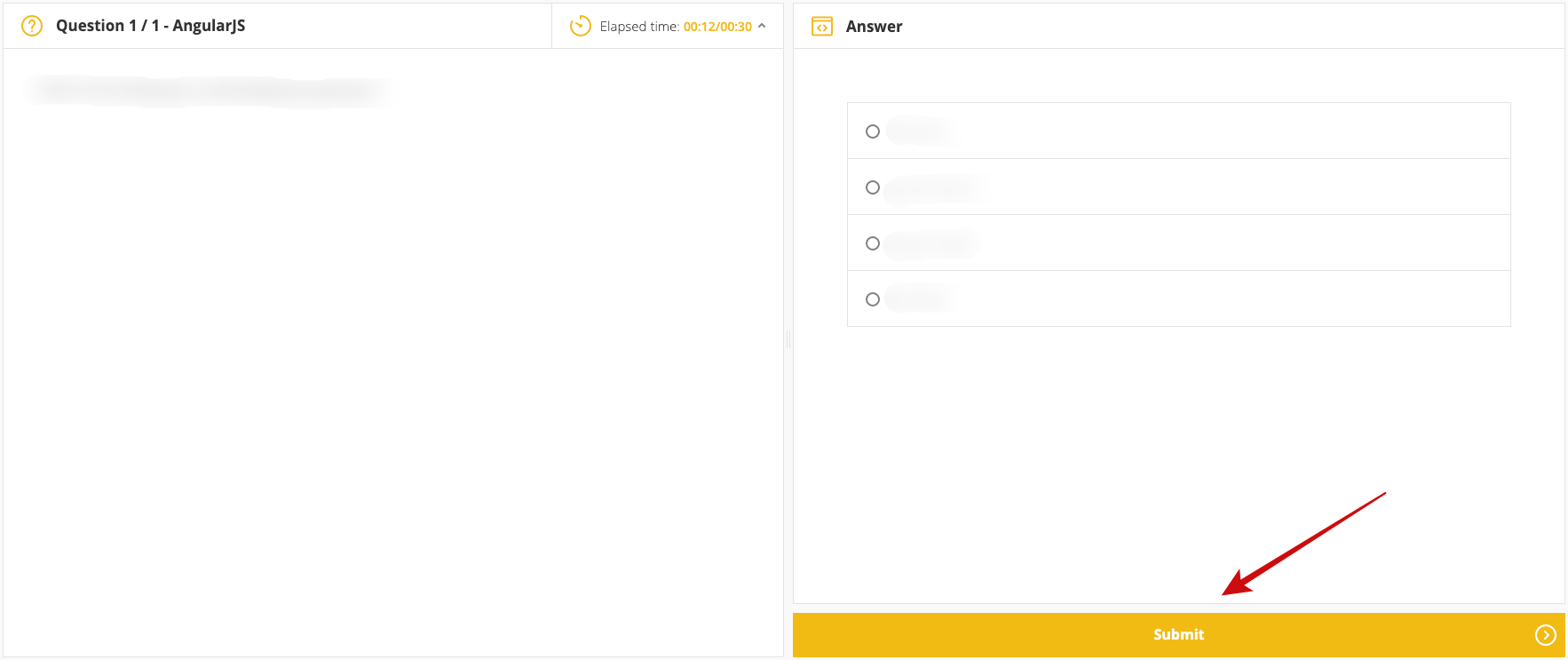Click the blurred question text
This screenshot has width=1568, height=660.
[209, 90]
